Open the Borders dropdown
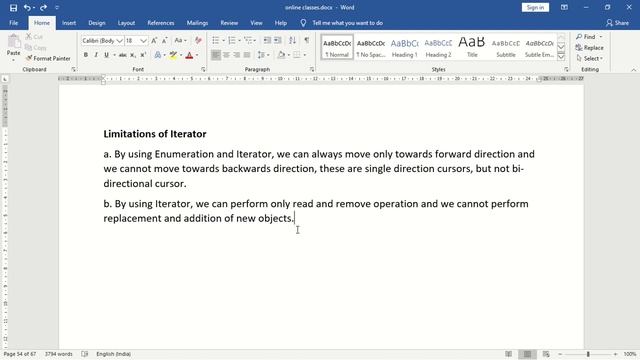The image size is (640, 360). (x=304, y=55)
